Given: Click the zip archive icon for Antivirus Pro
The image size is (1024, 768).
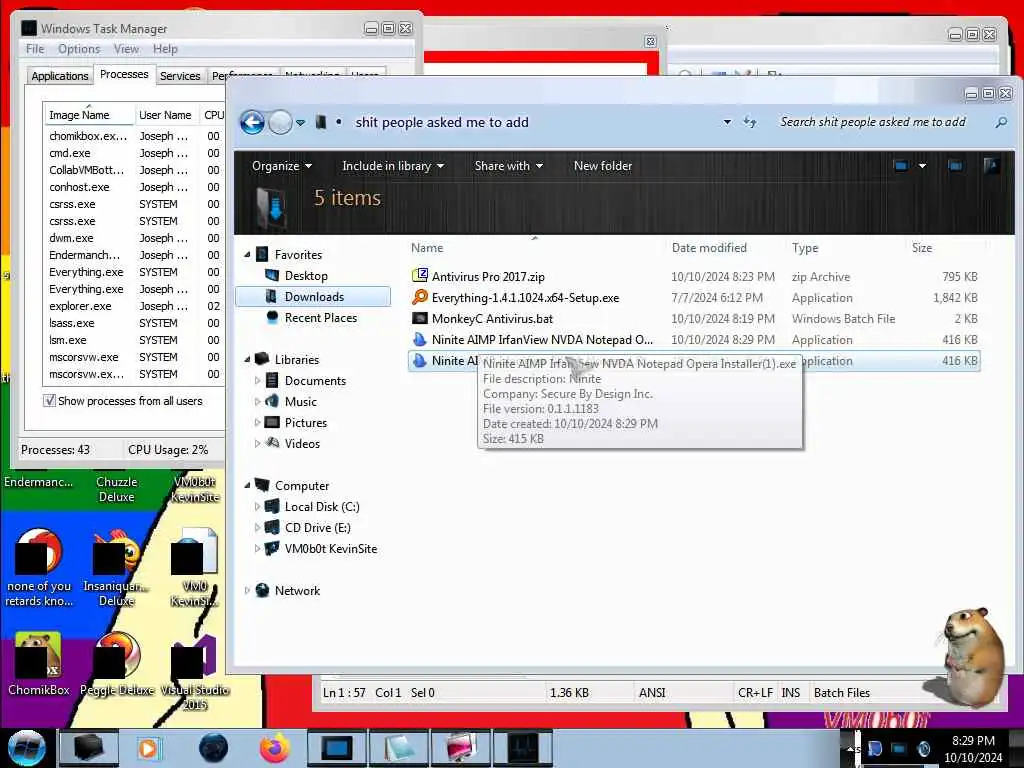Looking at the screenshot, I should pos(420,276).
